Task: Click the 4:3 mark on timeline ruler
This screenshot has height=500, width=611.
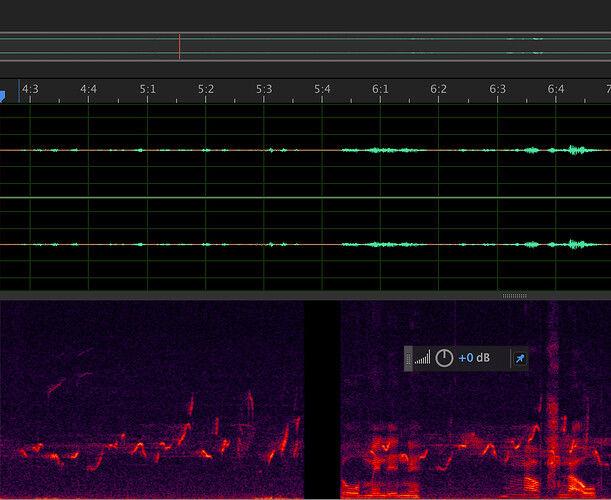Action: tap(30, 89)
